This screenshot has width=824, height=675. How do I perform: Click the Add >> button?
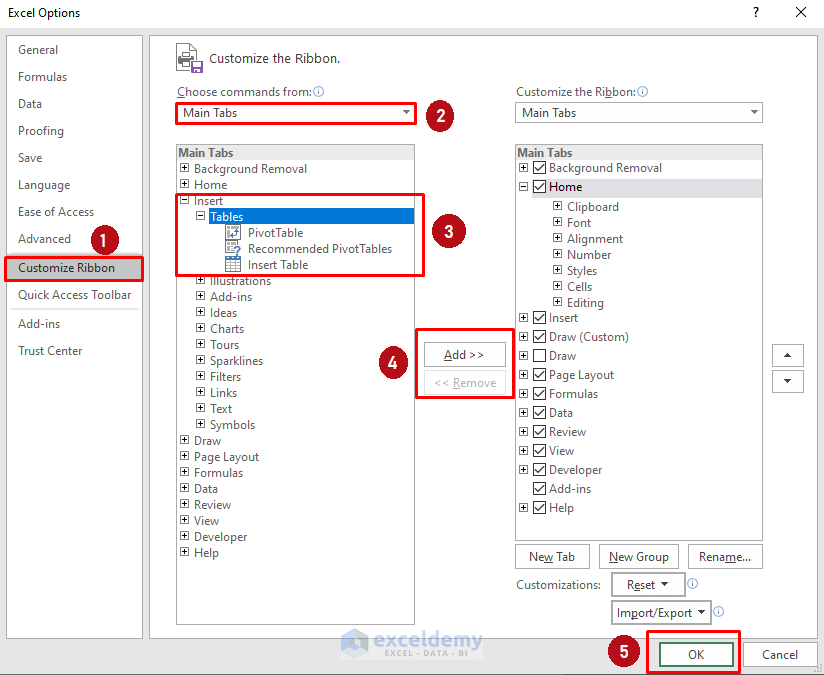tap(465, 355)
